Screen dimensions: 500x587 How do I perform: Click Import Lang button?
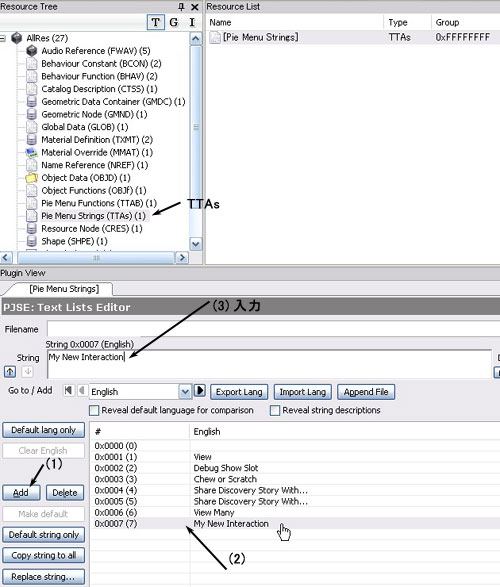tap(302, 392)
